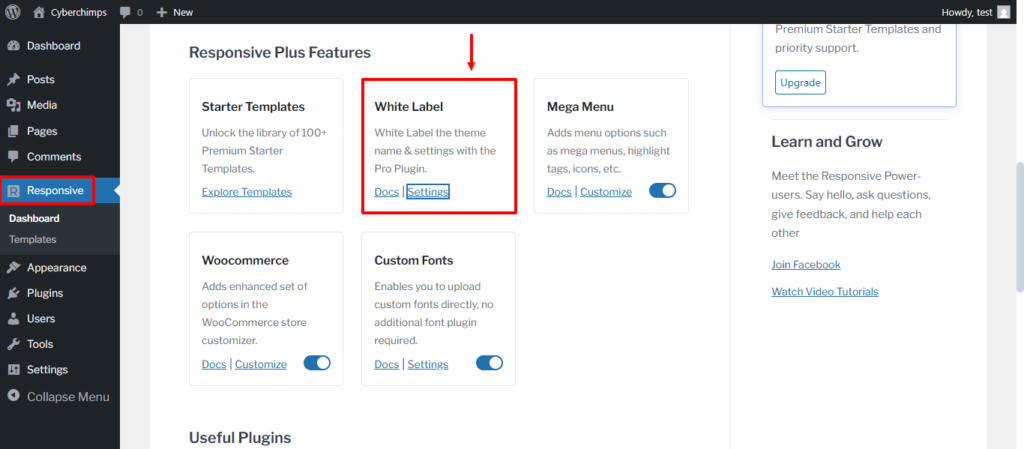
Task: Open the user avatar next to Howdy, test
Action: pos(1004,12)
